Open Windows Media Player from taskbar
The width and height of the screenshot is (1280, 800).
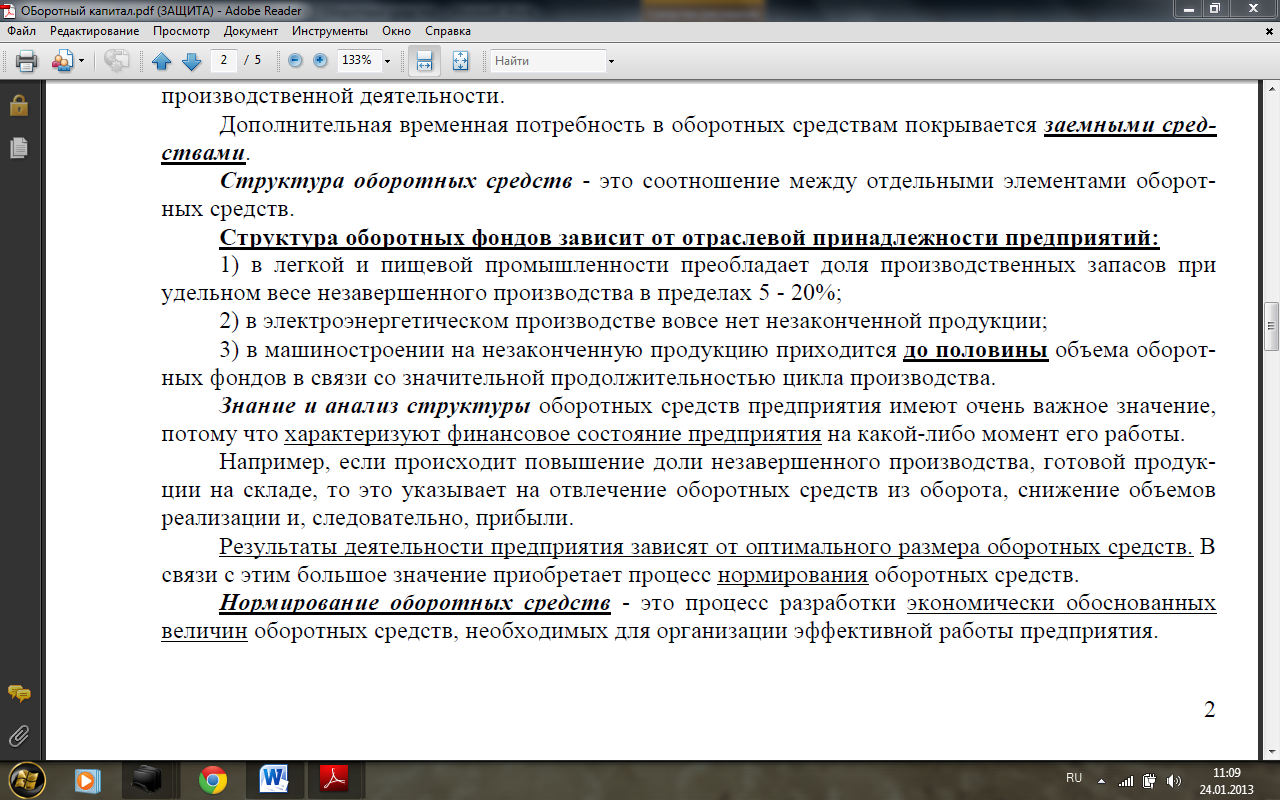pos(88,779)
